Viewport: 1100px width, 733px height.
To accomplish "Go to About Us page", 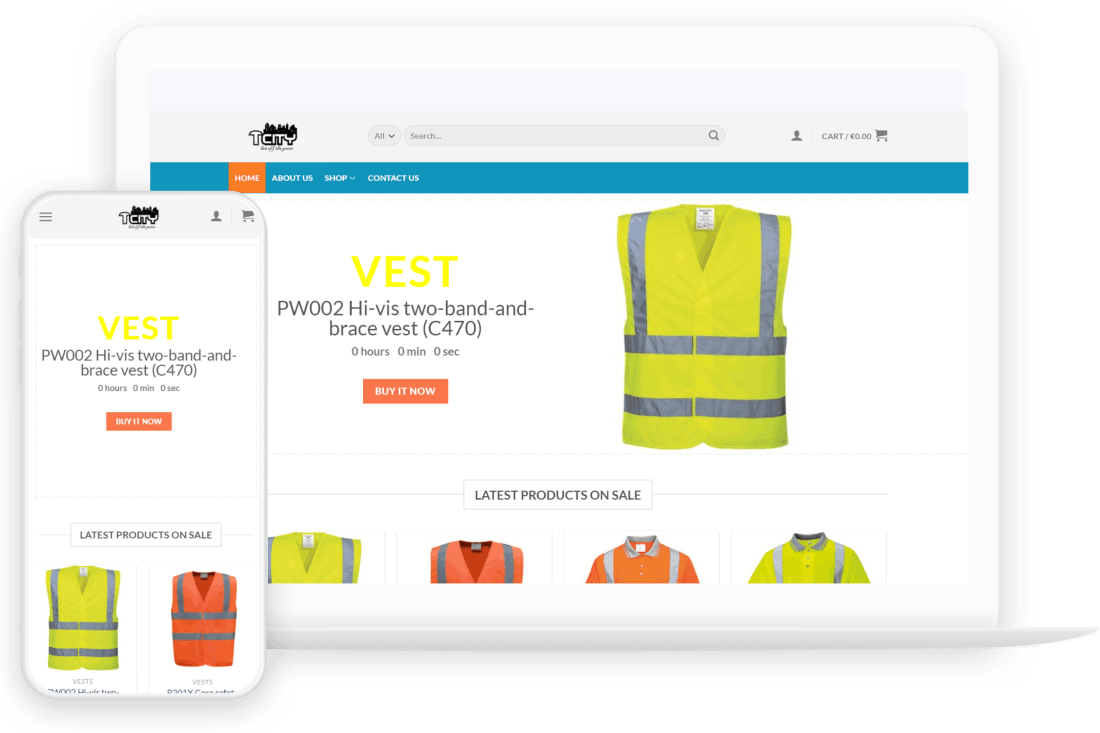I will (292, 178).
